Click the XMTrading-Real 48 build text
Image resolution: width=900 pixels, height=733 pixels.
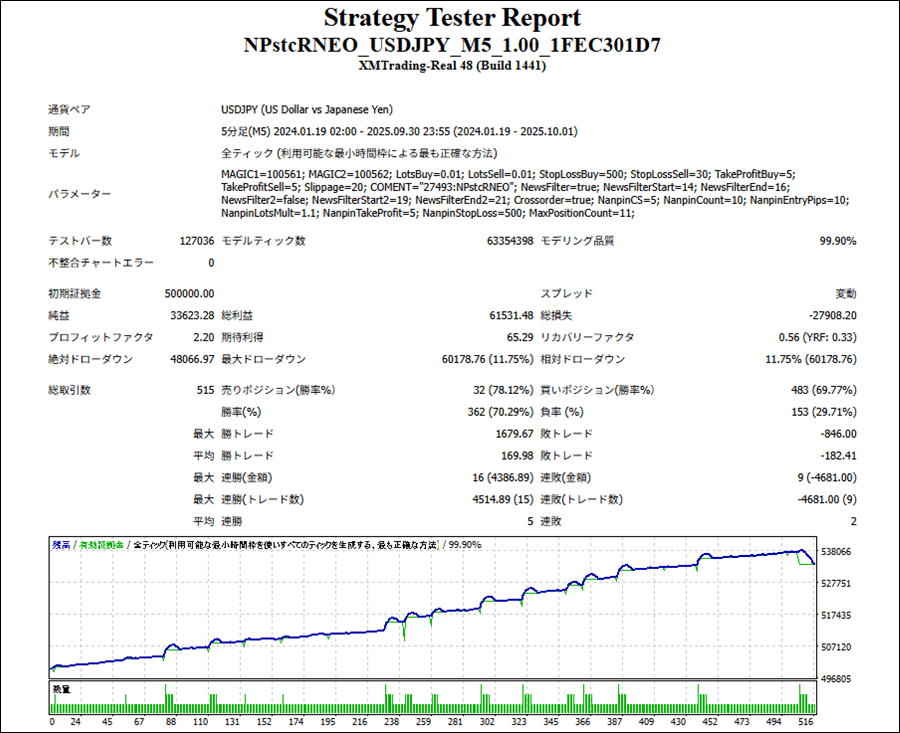pos(451,66)
